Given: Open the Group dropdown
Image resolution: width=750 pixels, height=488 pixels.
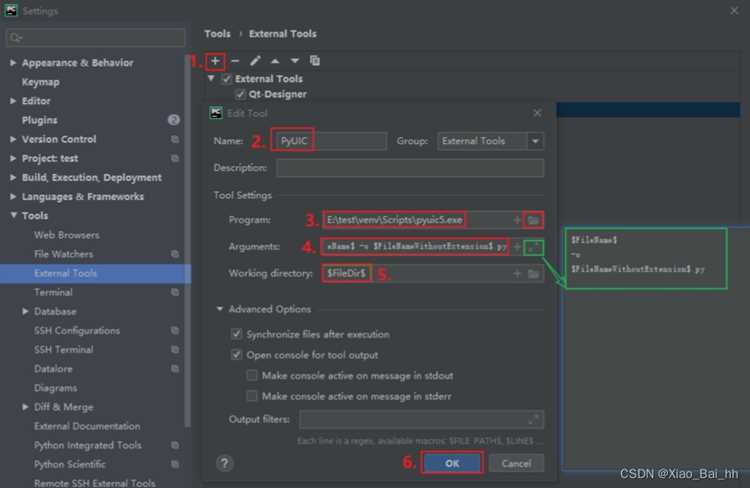Looking at the screenshot, I should 535,141.
